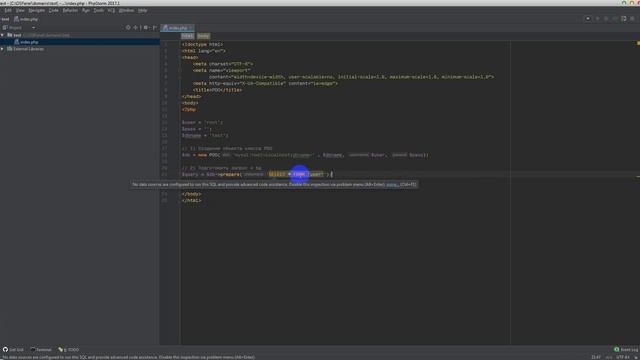Click the html breadcrumb above the editor
Viewport: 640px width, 360px height.
pos(187,36)
